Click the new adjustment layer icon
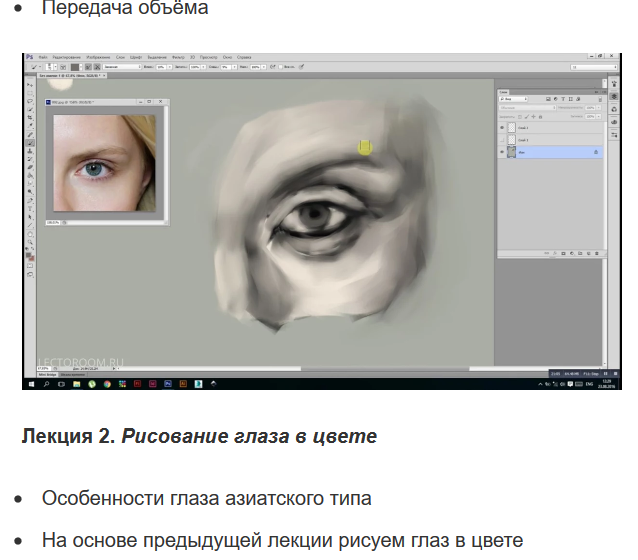 click(572, 254)
